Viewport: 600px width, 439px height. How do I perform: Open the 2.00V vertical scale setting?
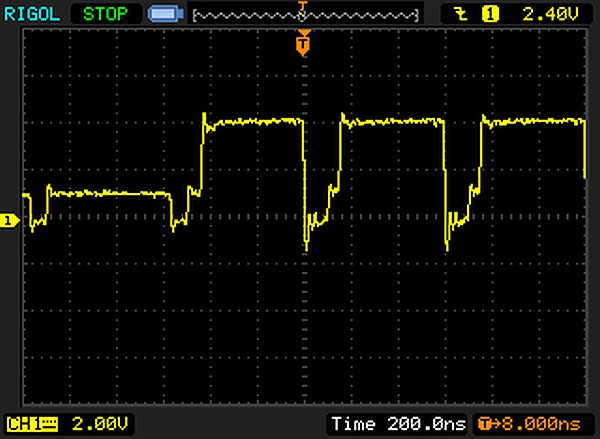click(84, 423)
